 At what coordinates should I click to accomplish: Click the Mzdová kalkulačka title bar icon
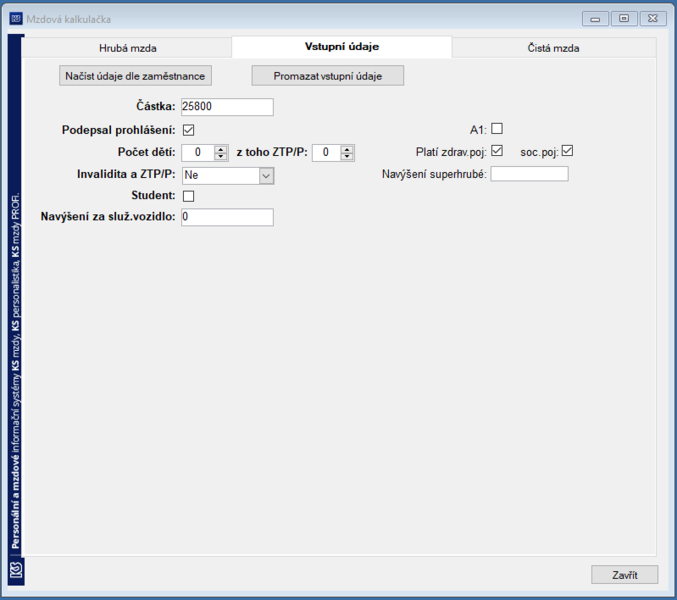click(16, 19)
